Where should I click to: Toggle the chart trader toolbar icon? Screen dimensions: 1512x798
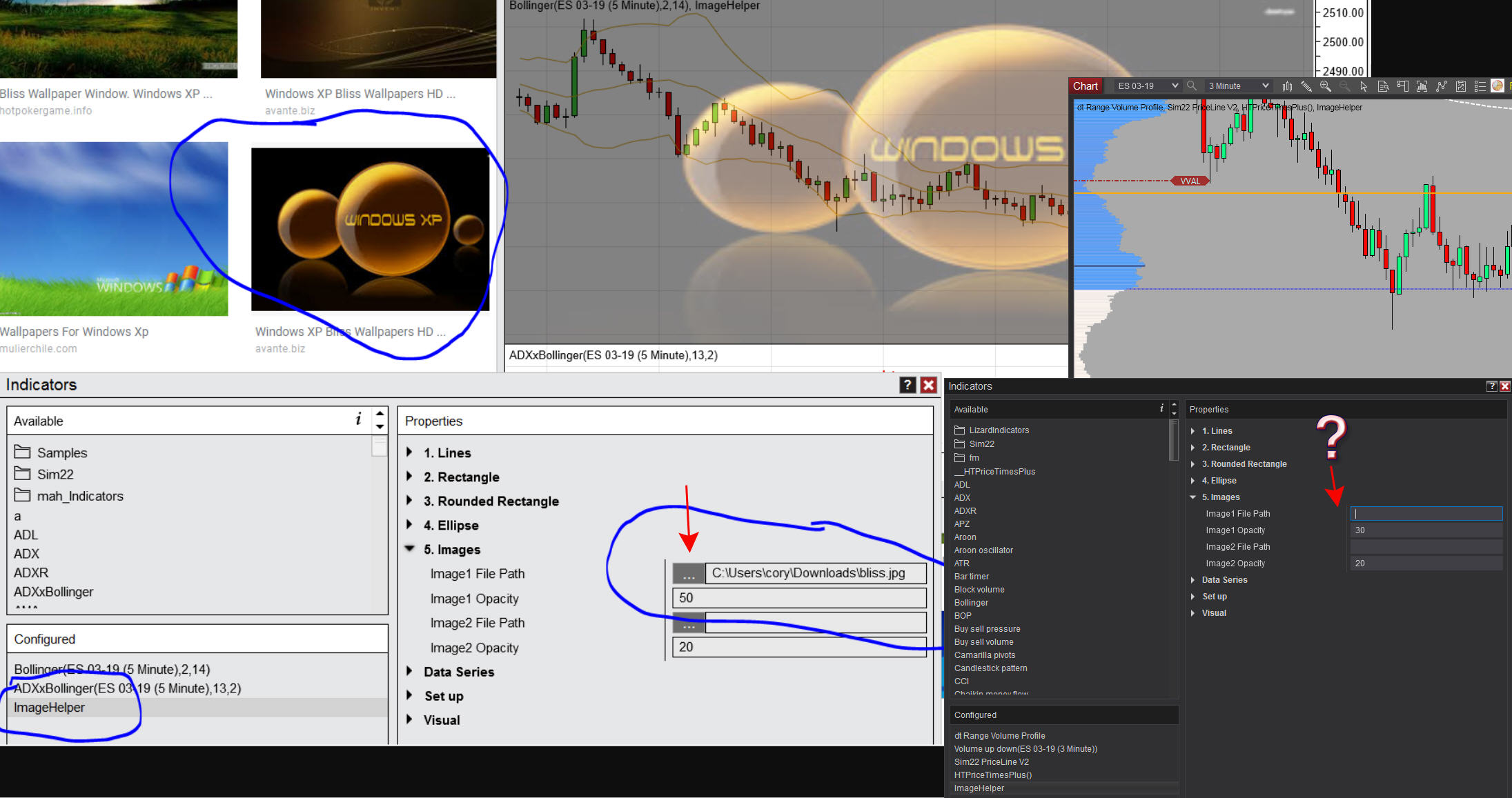point(1402,86)
